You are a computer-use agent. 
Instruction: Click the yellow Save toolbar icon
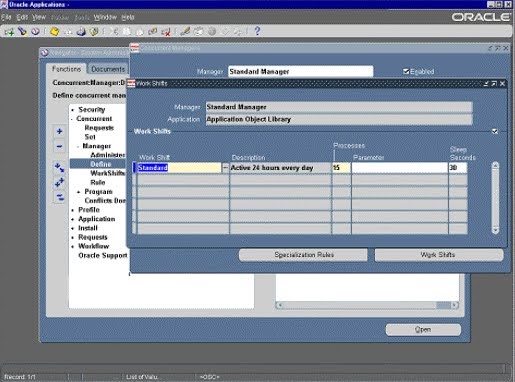point(55,32)
